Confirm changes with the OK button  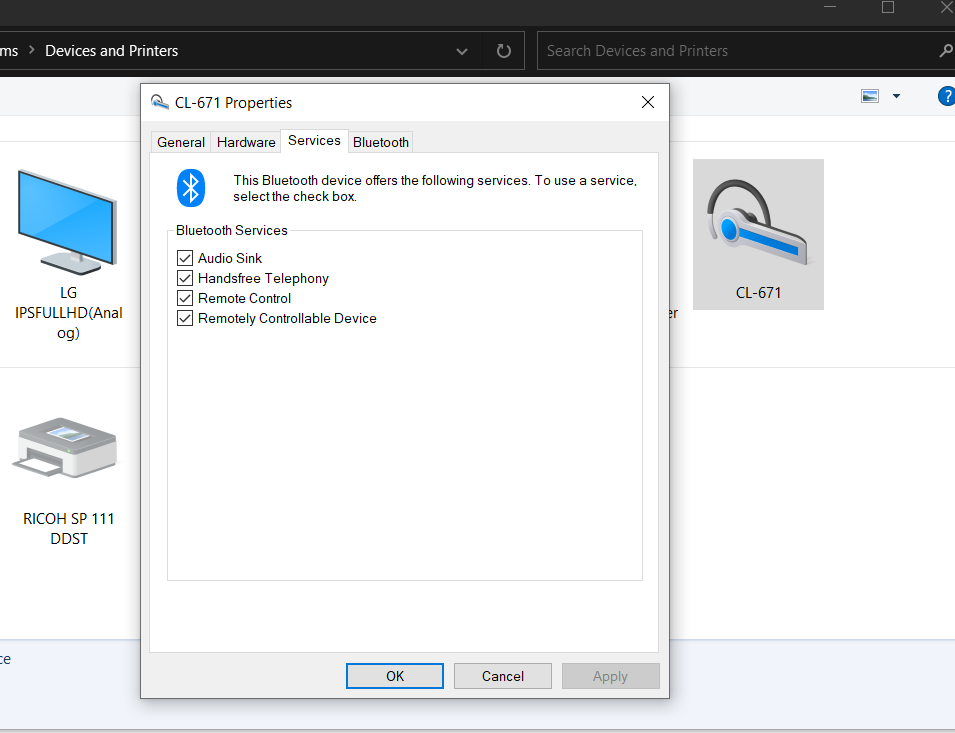394,676
